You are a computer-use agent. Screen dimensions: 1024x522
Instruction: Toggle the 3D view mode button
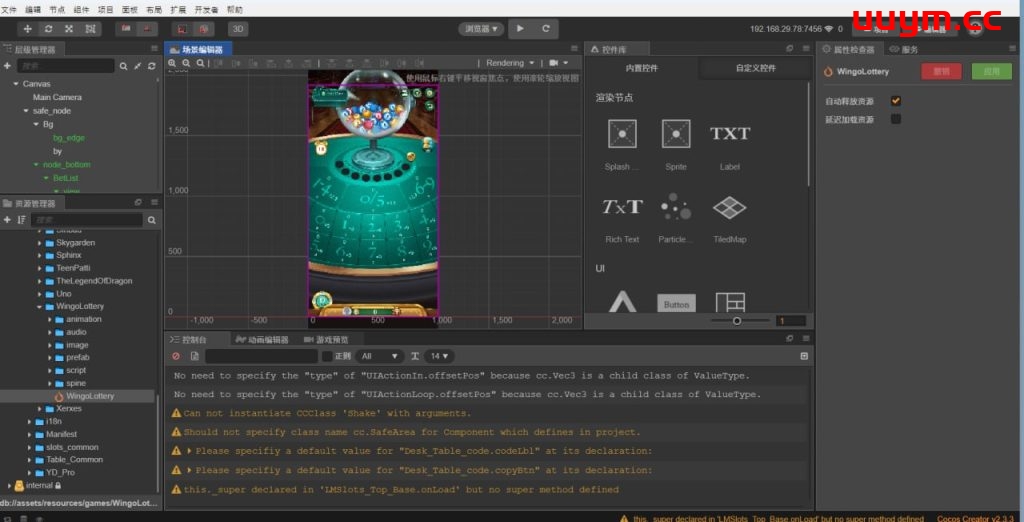pyautogui.click(x=238, y=29)
